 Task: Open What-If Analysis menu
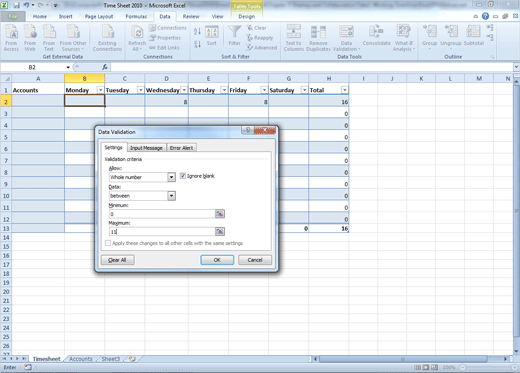pos(404,38)
